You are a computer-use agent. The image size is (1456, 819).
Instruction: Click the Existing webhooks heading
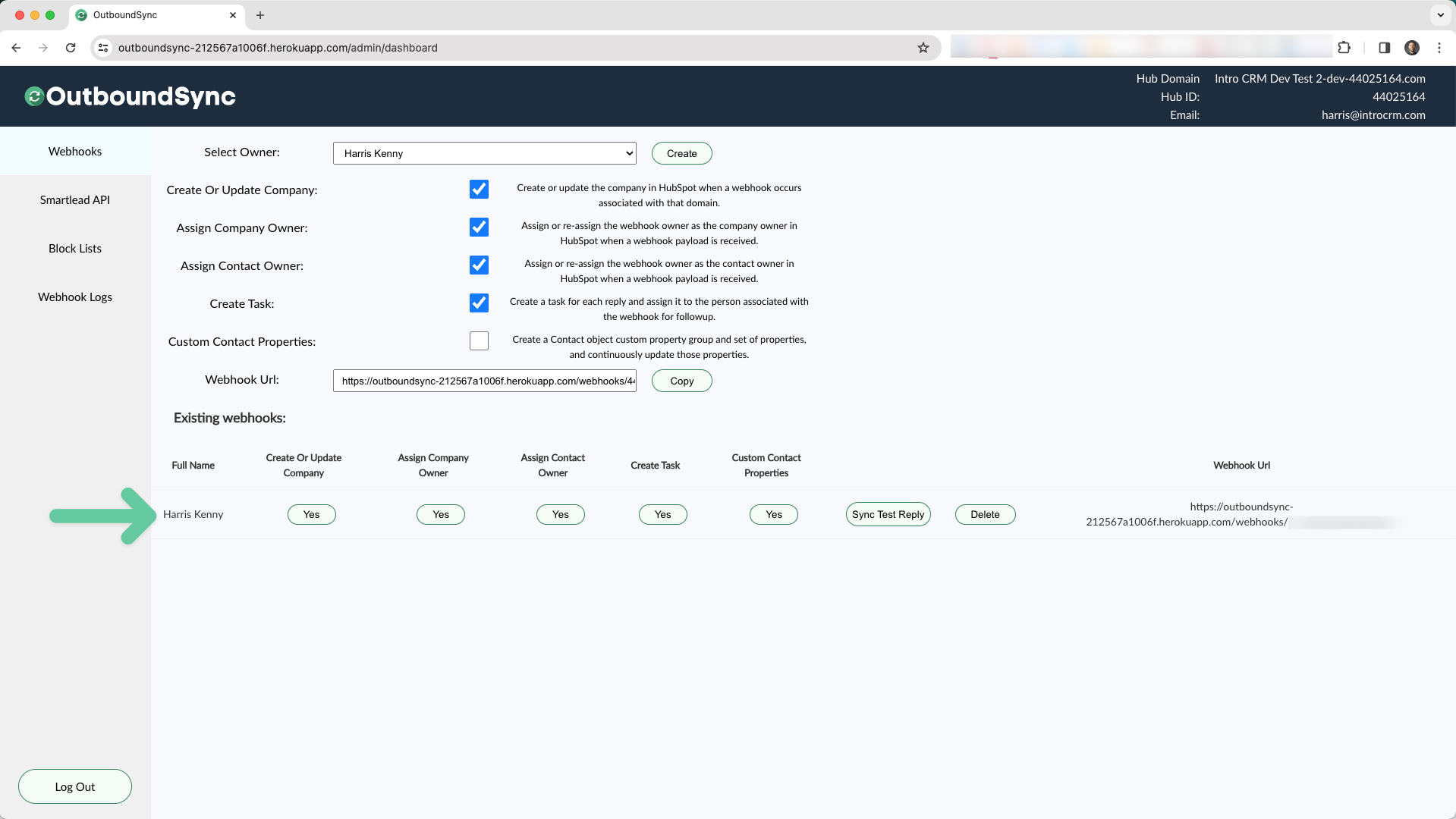[x=229, y=418]
